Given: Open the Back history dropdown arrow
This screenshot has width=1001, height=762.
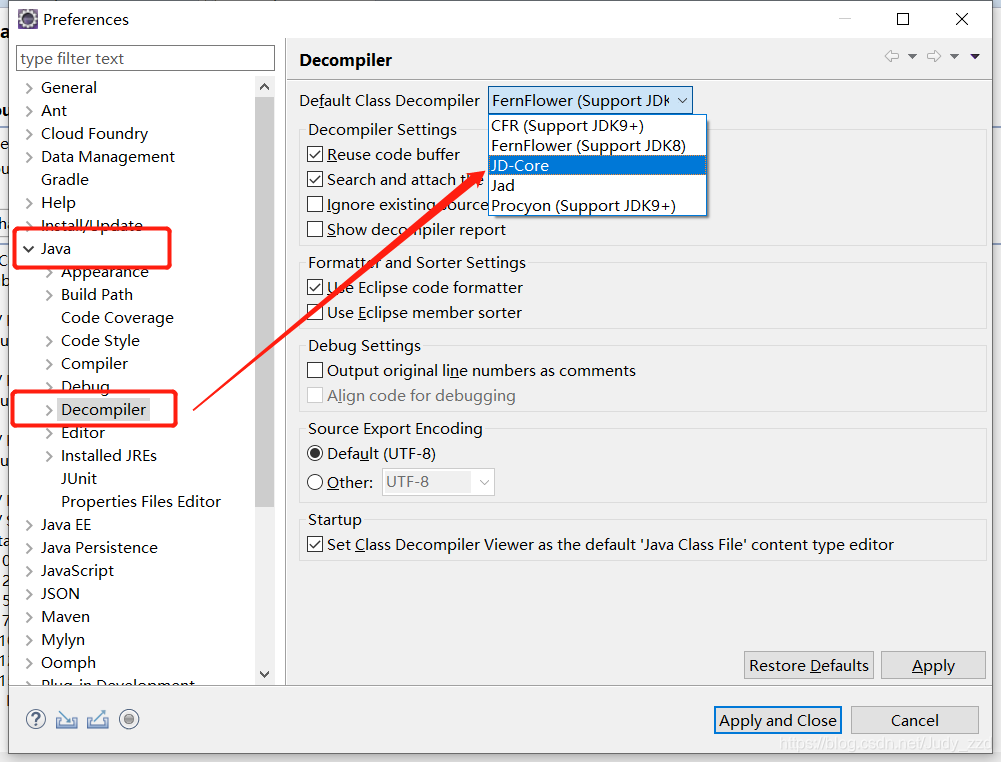Looking at the screenshot, I should (912, 57).
